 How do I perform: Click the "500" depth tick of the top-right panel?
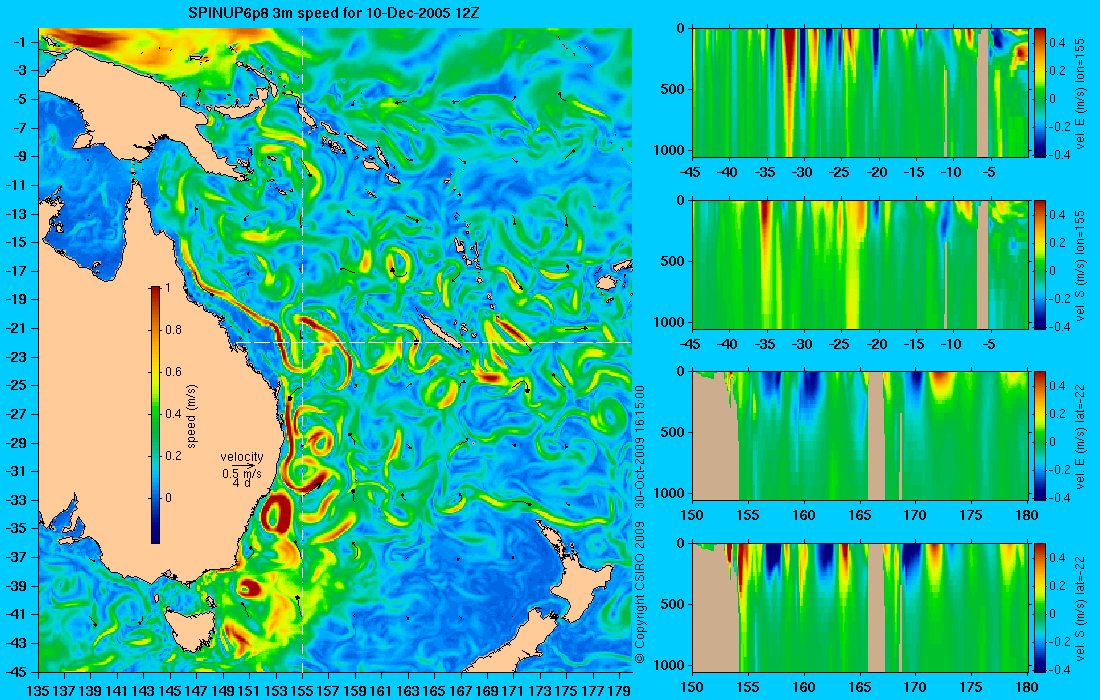(675, 89)
